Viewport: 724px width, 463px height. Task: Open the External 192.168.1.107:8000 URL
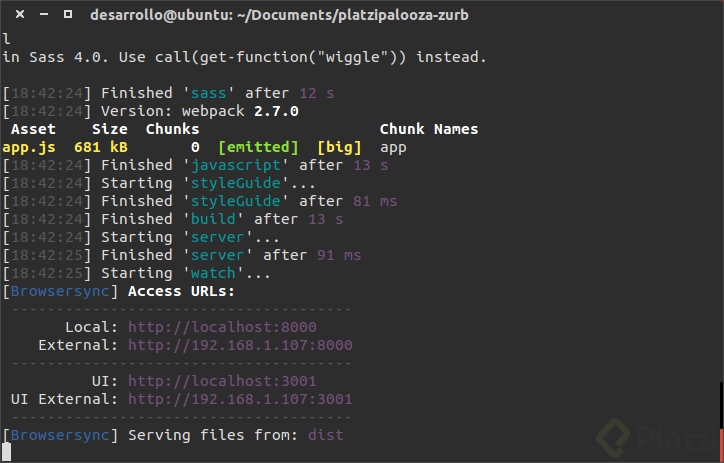coord(240,345)
